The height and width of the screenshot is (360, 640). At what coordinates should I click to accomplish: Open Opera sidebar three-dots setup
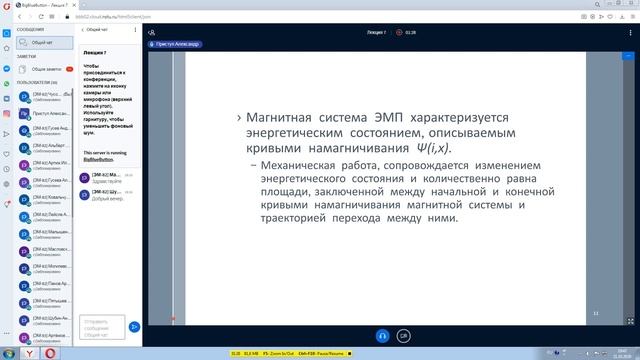coord(7,333)
